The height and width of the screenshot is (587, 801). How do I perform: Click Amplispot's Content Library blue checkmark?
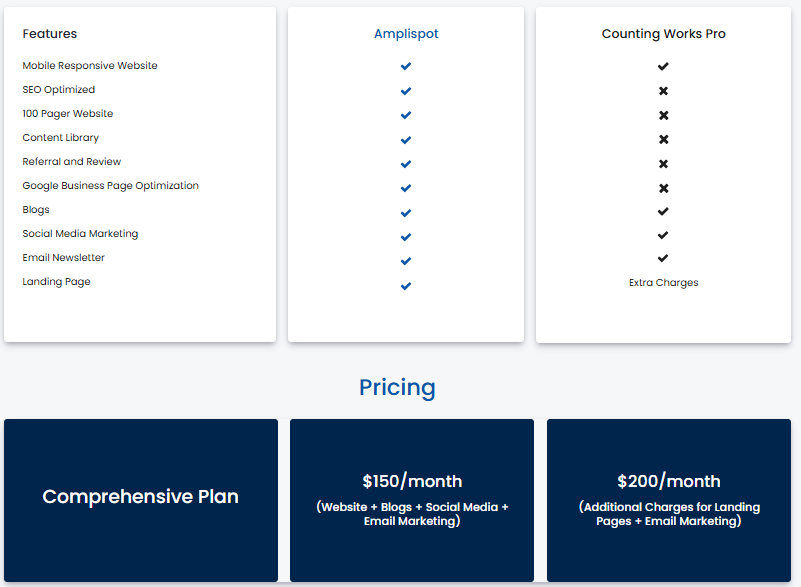pos(406,139)
